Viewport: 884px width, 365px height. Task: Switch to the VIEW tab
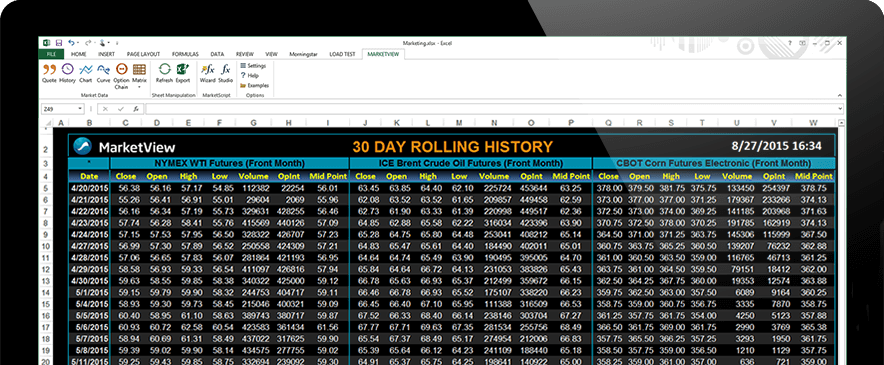[272, 54]
